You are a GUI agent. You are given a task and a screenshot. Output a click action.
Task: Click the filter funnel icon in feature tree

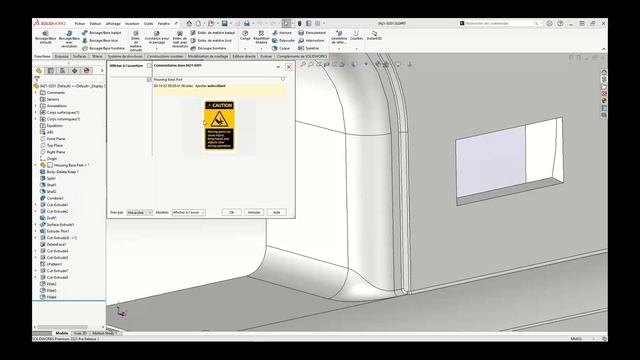[x=37, y=78]
